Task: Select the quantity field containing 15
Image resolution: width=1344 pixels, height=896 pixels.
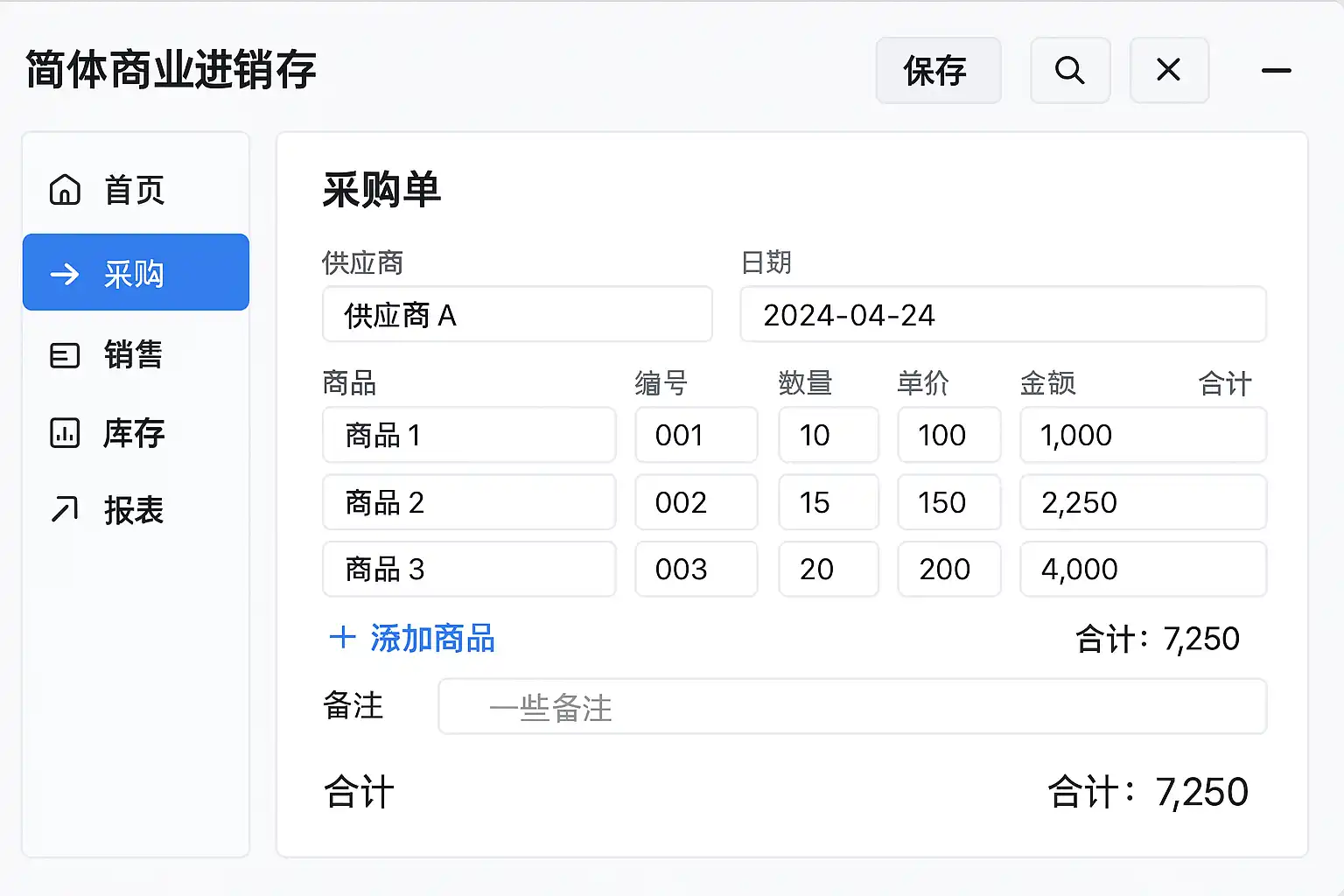Action: click(x=828, y=502)
